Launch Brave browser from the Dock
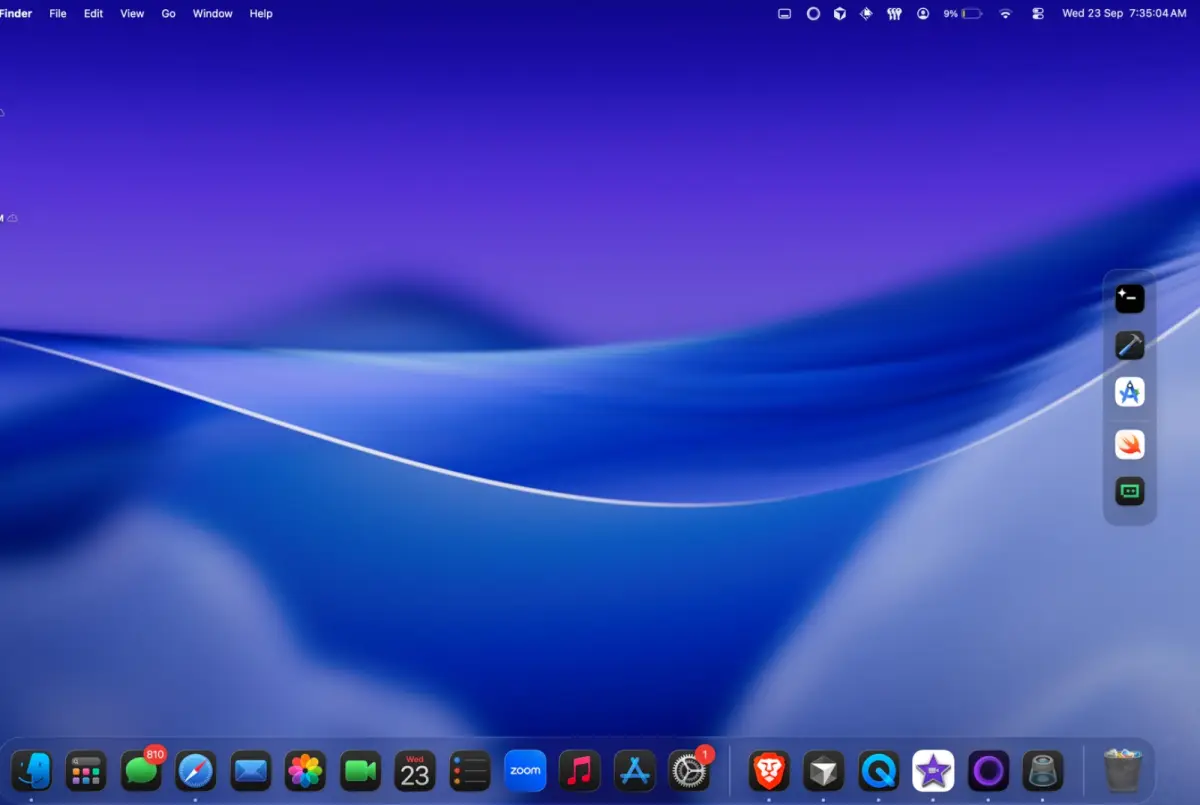 click(x=769, y=771)
